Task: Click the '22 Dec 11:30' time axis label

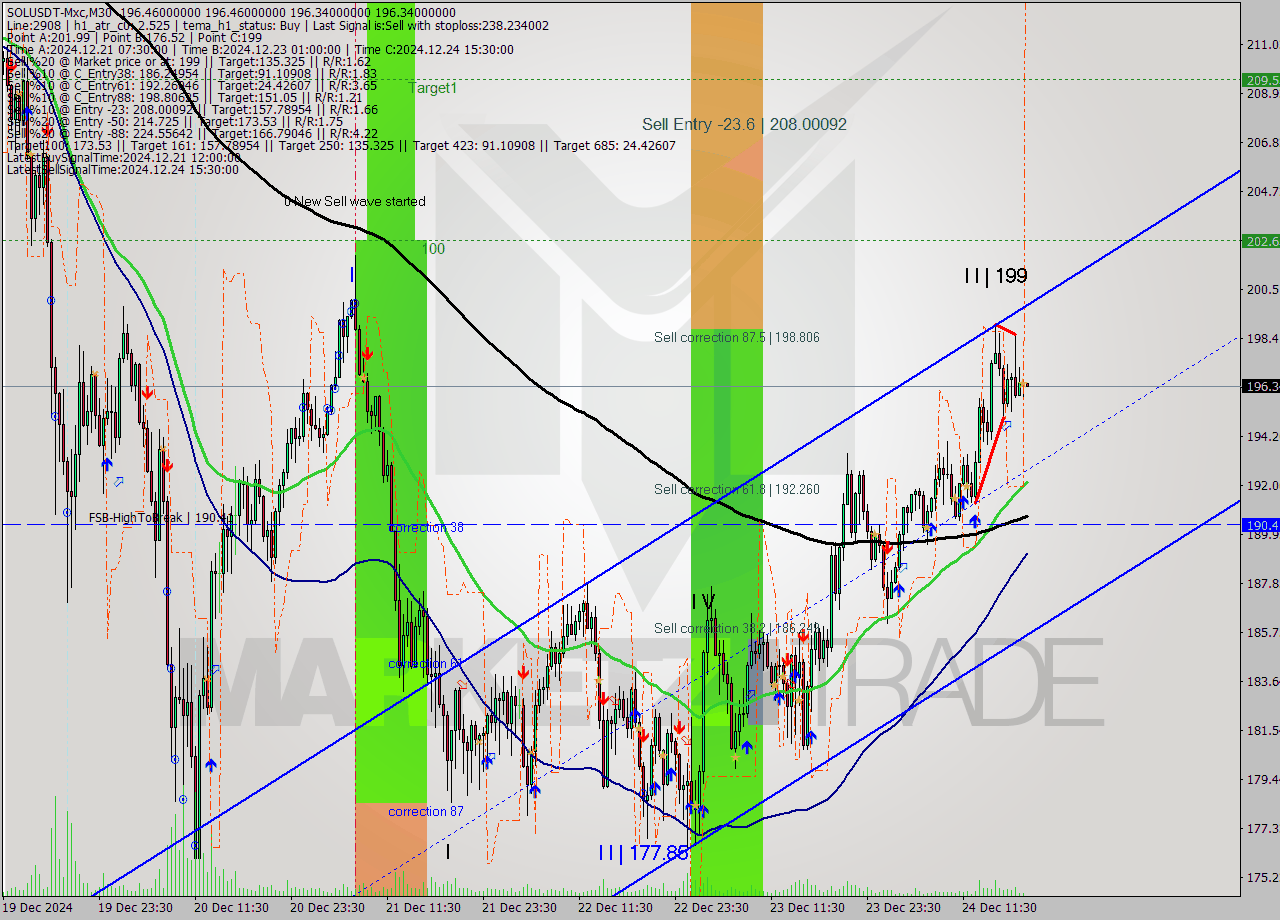Action: coord(615,908)
